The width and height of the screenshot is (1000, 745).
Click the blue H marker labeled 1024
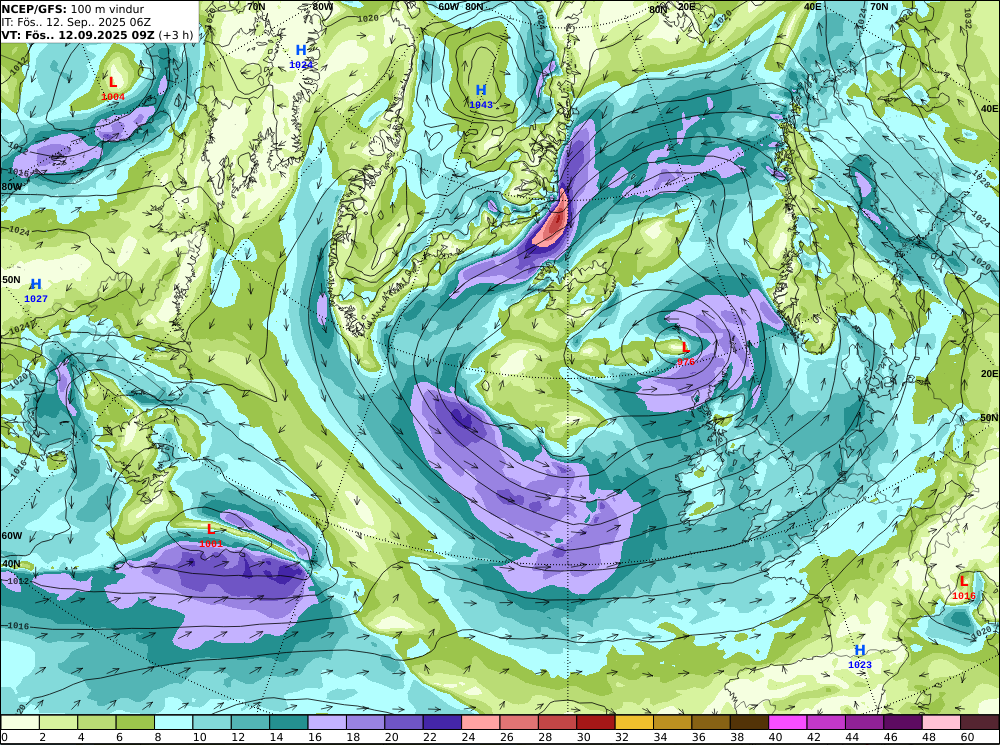(301, 57)
